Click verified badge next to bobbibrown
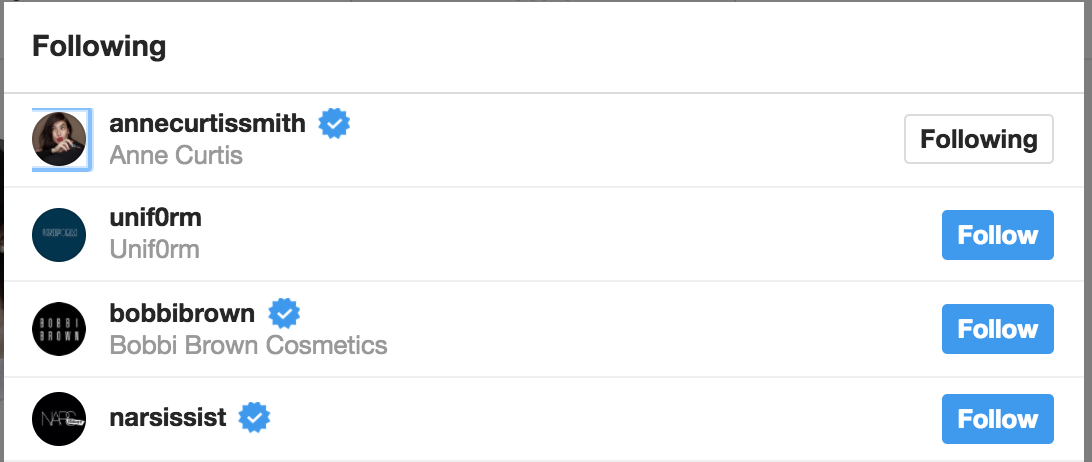This screenshot has height=462, width=1092. coord(284,313)
